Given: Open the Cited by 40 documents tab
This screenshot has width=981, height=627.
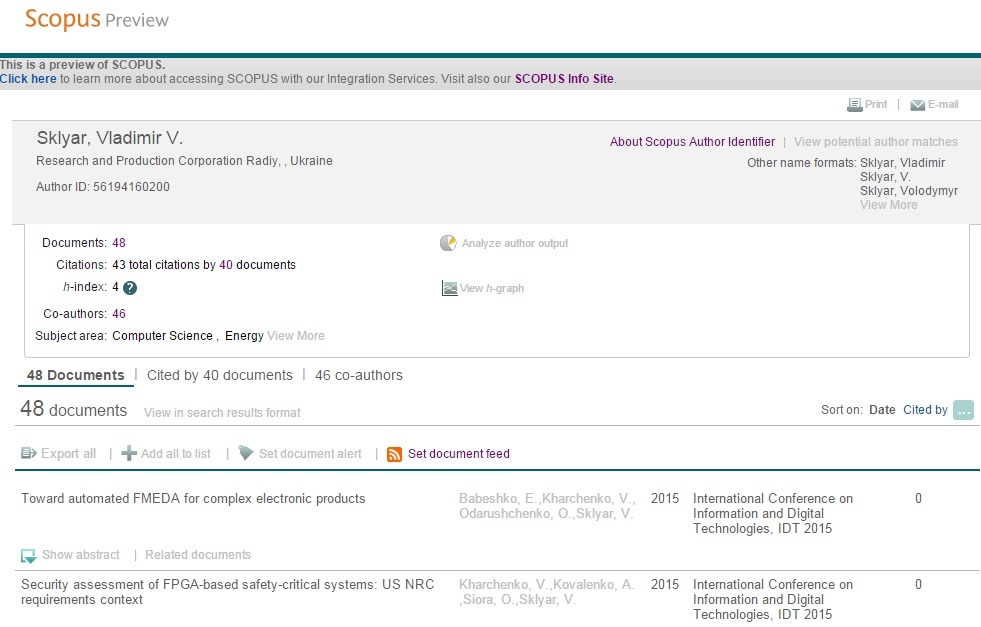Looking at the screenshot, I should [x=220, y=375].
